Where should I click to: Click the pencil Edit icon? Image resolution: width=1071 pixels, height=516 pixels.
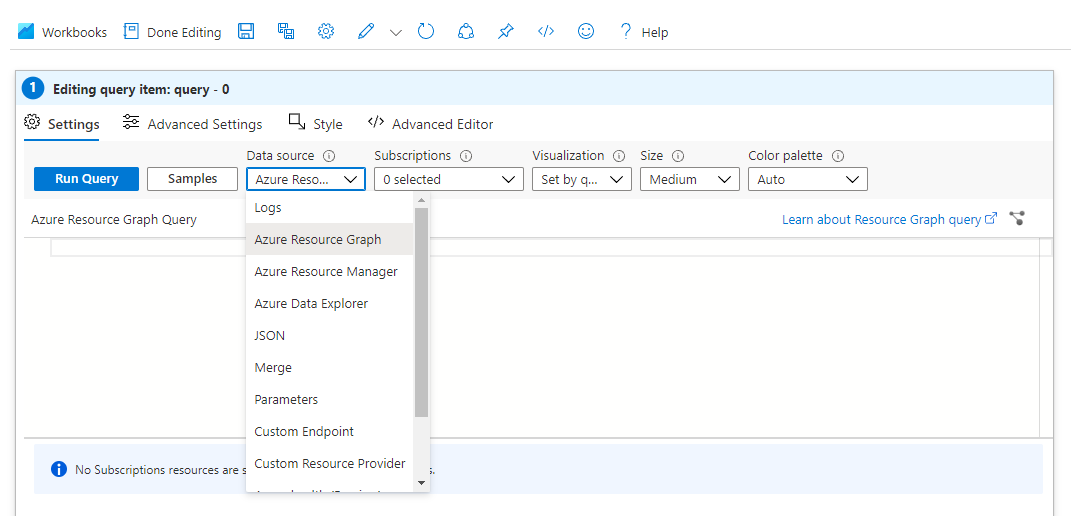point(367,31)
